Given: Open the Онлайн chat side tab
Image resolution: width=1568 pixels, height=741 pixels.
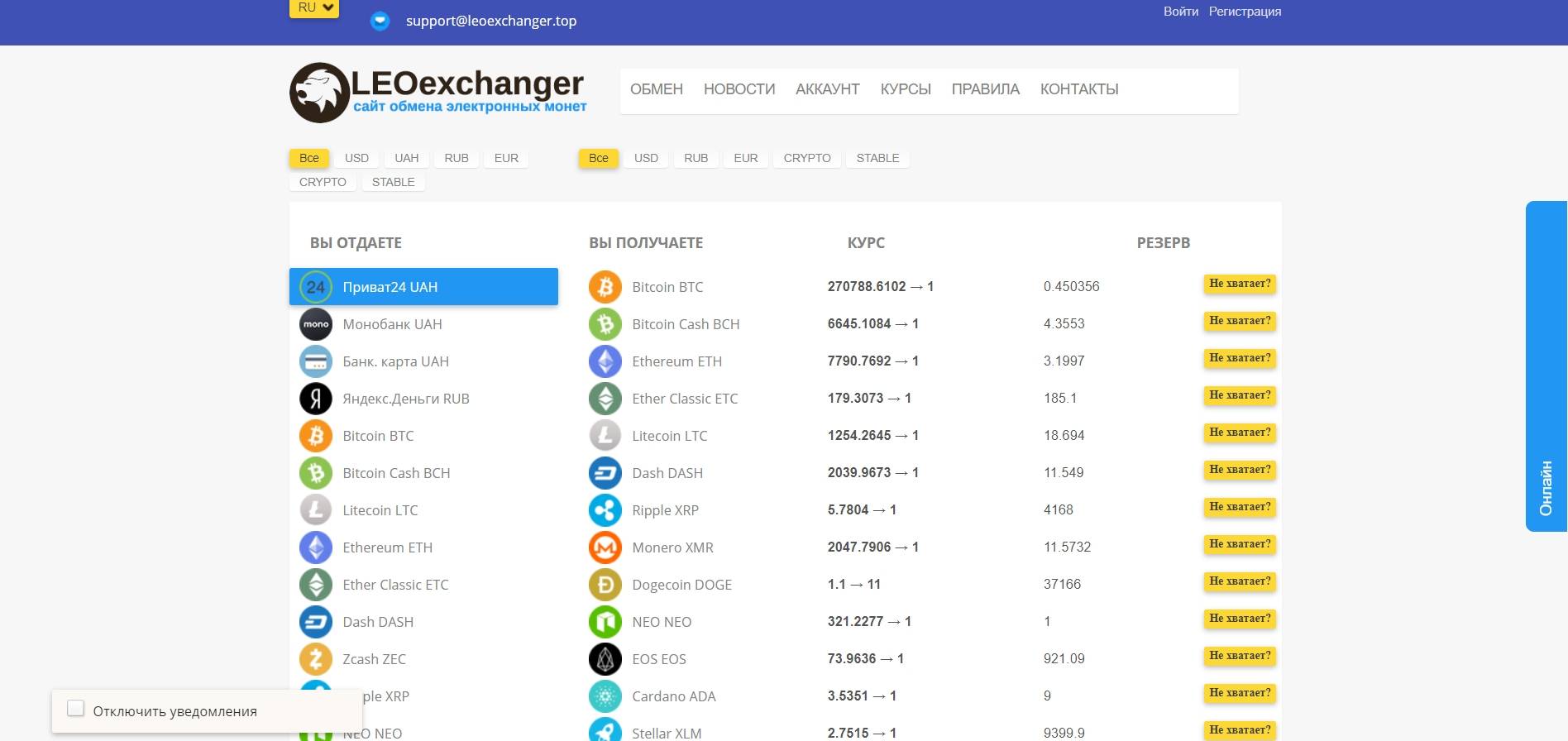Looking at the screenshot, I should 1546,366.
